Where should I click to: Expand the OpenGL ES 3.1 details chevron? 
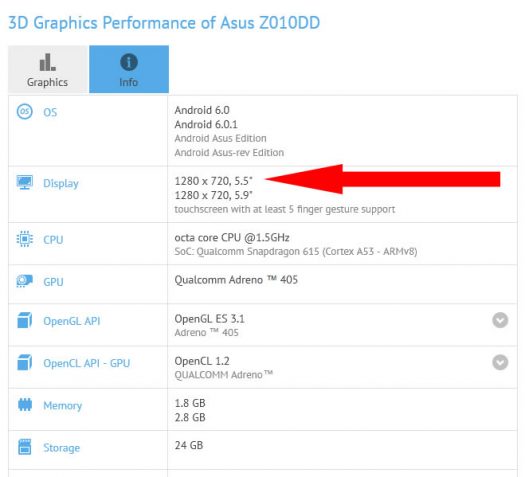click(x=500, y=320)
